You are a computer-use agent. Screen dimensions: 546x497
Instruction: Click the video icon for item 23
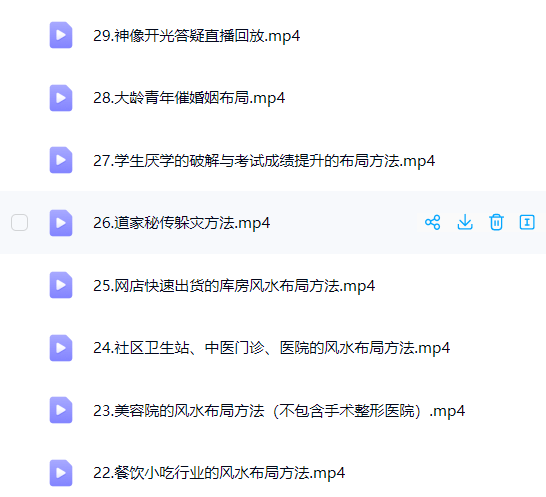click(61, 410)
